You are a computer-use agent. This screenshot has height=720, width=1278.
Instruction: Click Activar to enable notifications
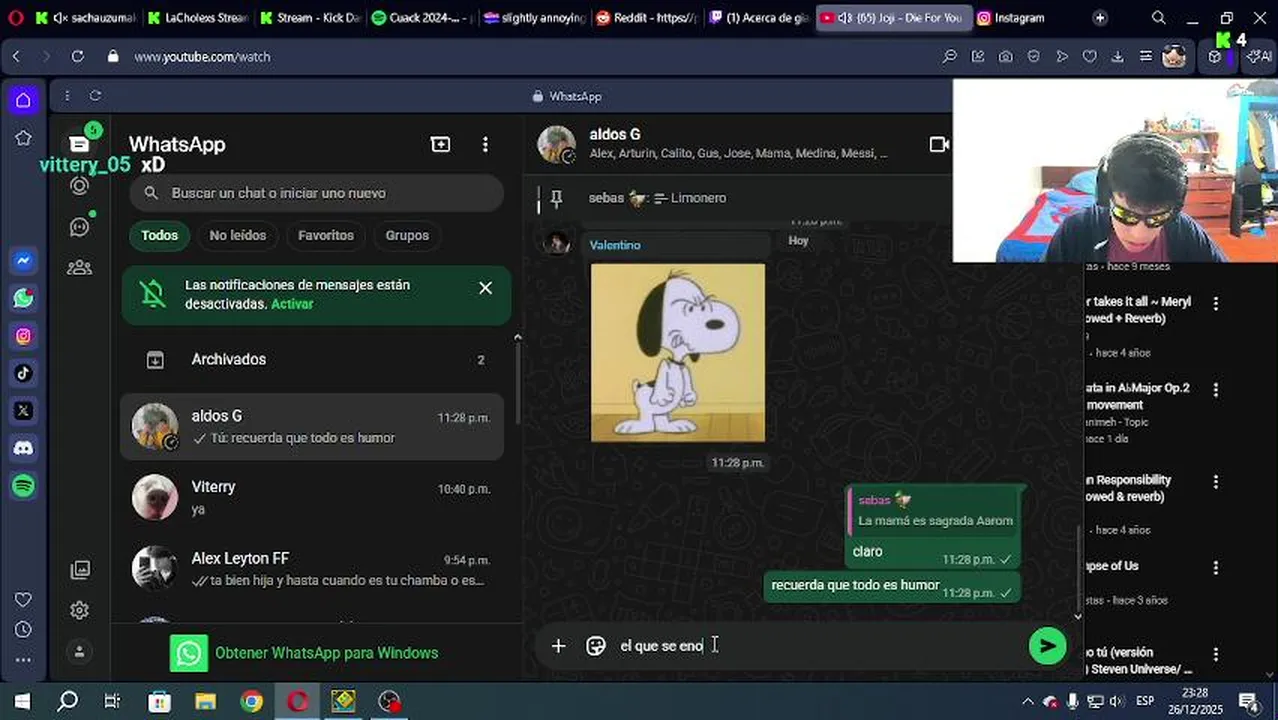point(292,304)
